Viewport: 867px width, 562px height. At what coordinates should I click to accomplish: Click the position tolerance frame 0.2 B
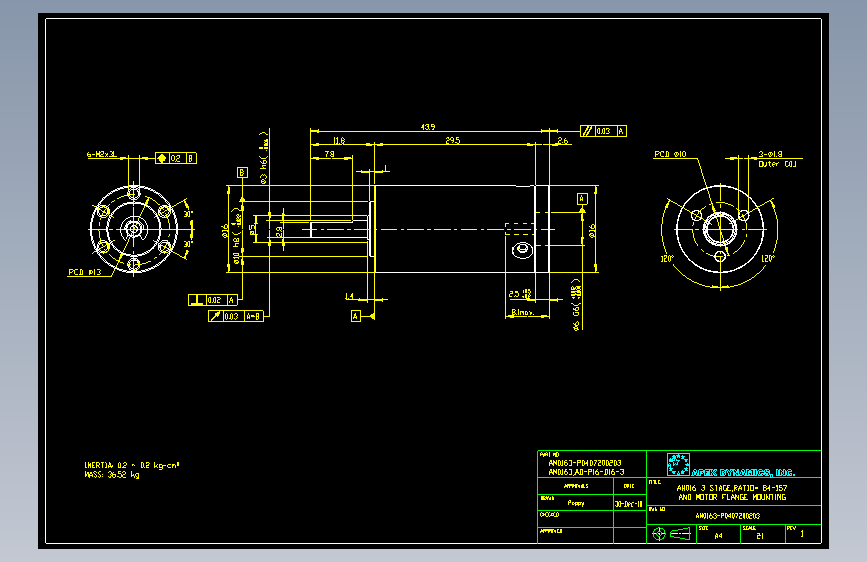point(176,158)
